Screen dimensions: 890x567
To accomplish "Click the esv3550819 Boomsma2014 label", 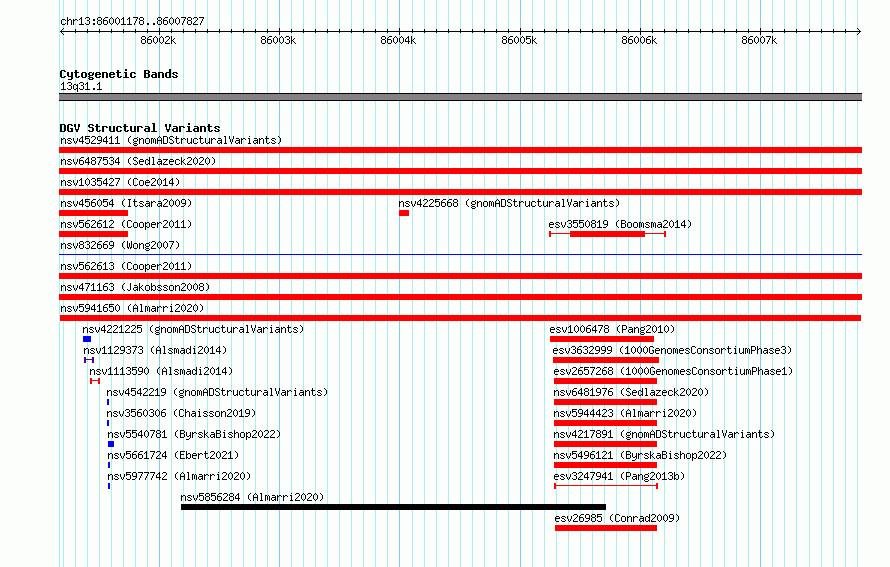I will click(x=620, y=224).
